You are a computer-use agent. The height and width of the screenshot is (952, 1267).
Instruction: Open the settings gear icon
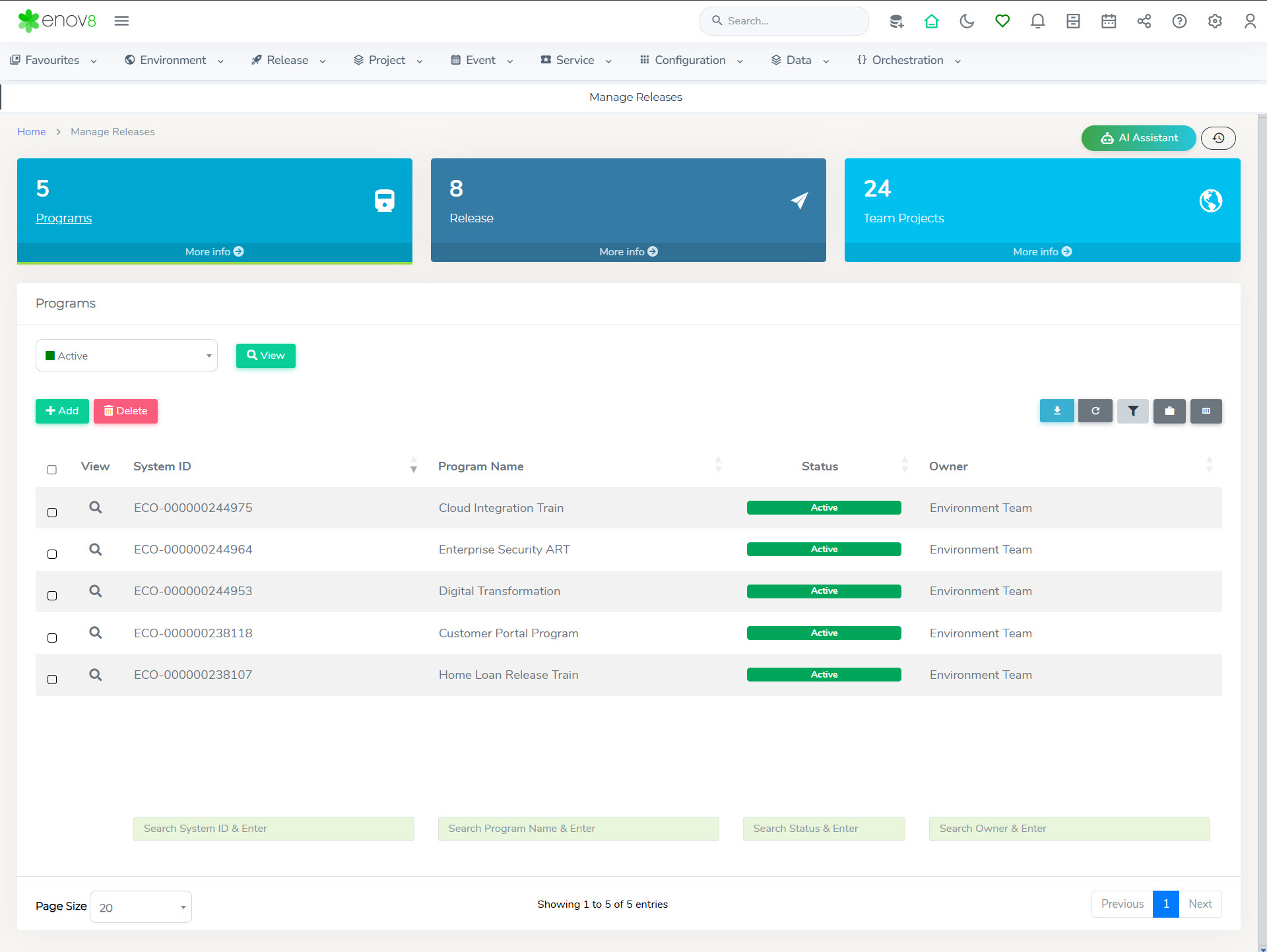[x=1215, y=21]
